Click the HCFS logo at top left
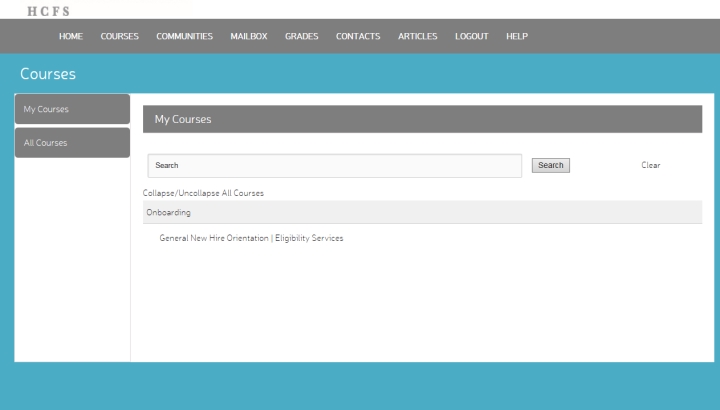The image size is (720, 410). (x=48, y=11)
